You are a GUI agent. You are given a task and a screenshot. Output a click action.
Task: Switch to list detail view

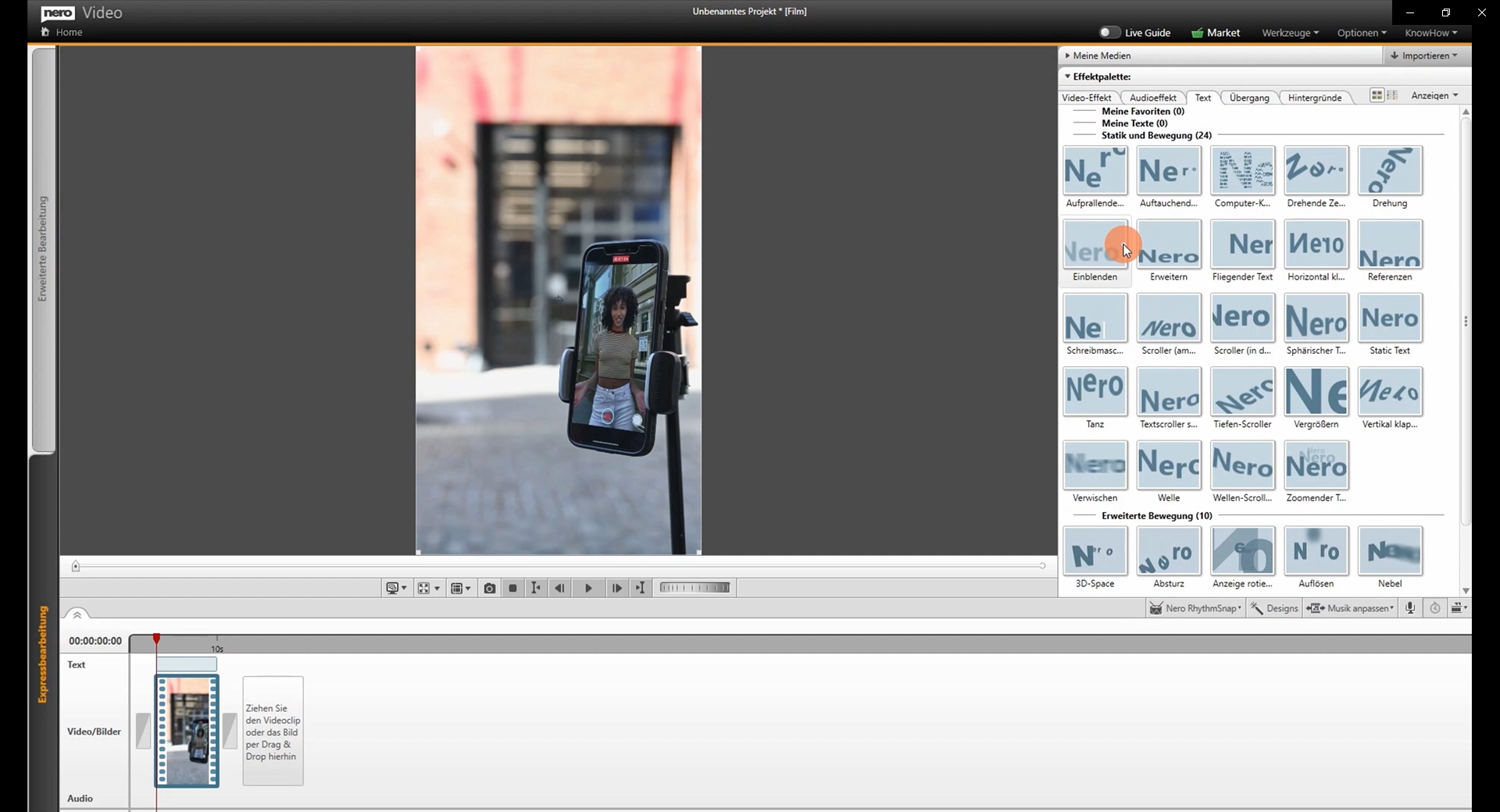pyautogui.click(x=1391, y=95)
